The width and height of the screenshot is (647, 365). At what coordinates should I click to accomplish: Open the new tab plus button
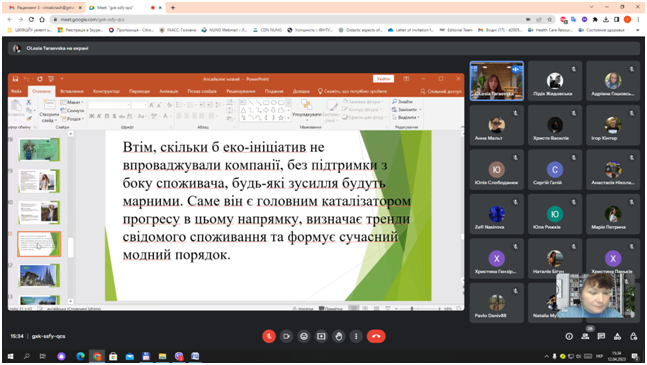click(173, 7)
